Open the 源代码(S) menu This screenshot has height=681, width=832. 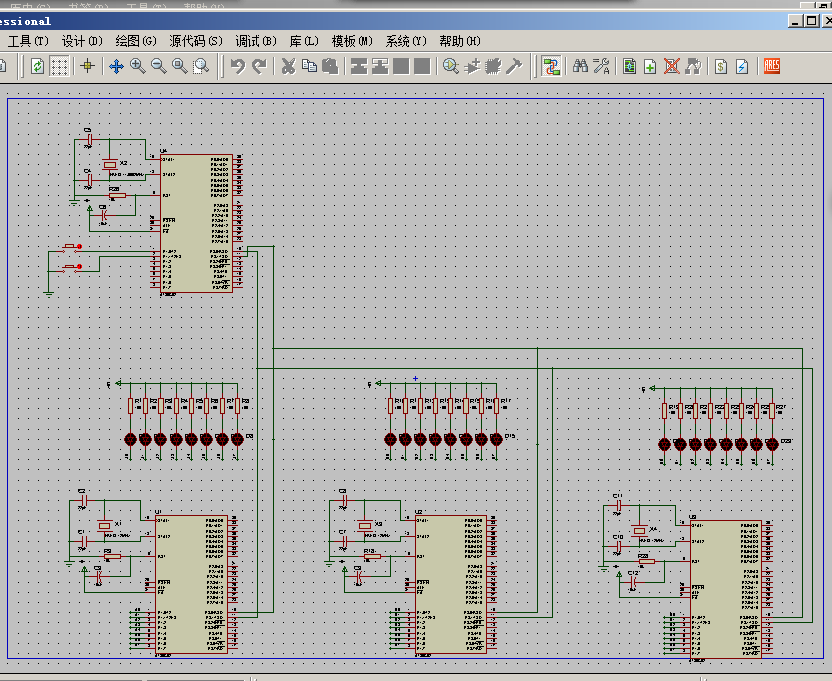196,41
